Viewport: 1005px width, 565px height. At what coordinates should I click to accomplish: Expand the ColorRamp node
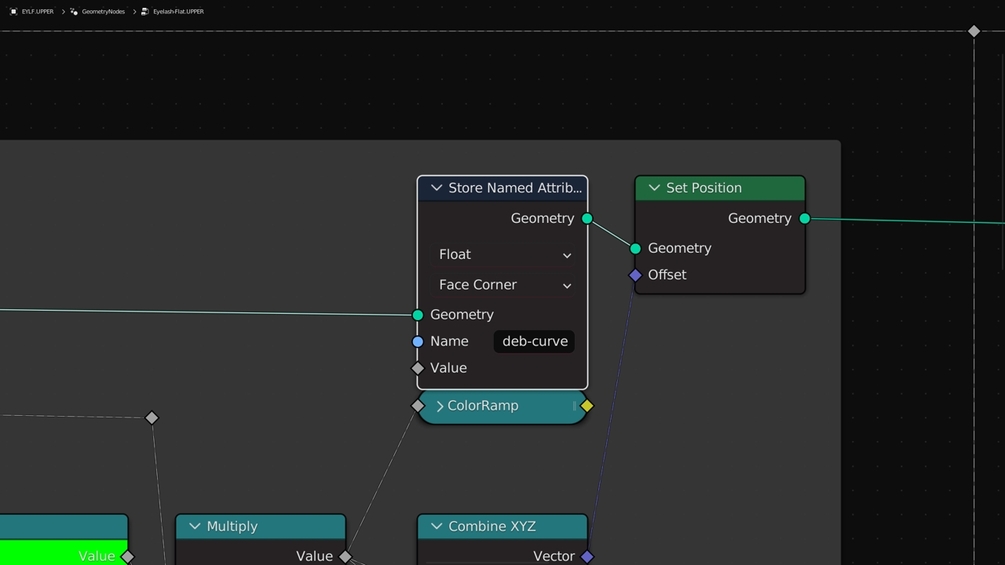pos(440,406)
